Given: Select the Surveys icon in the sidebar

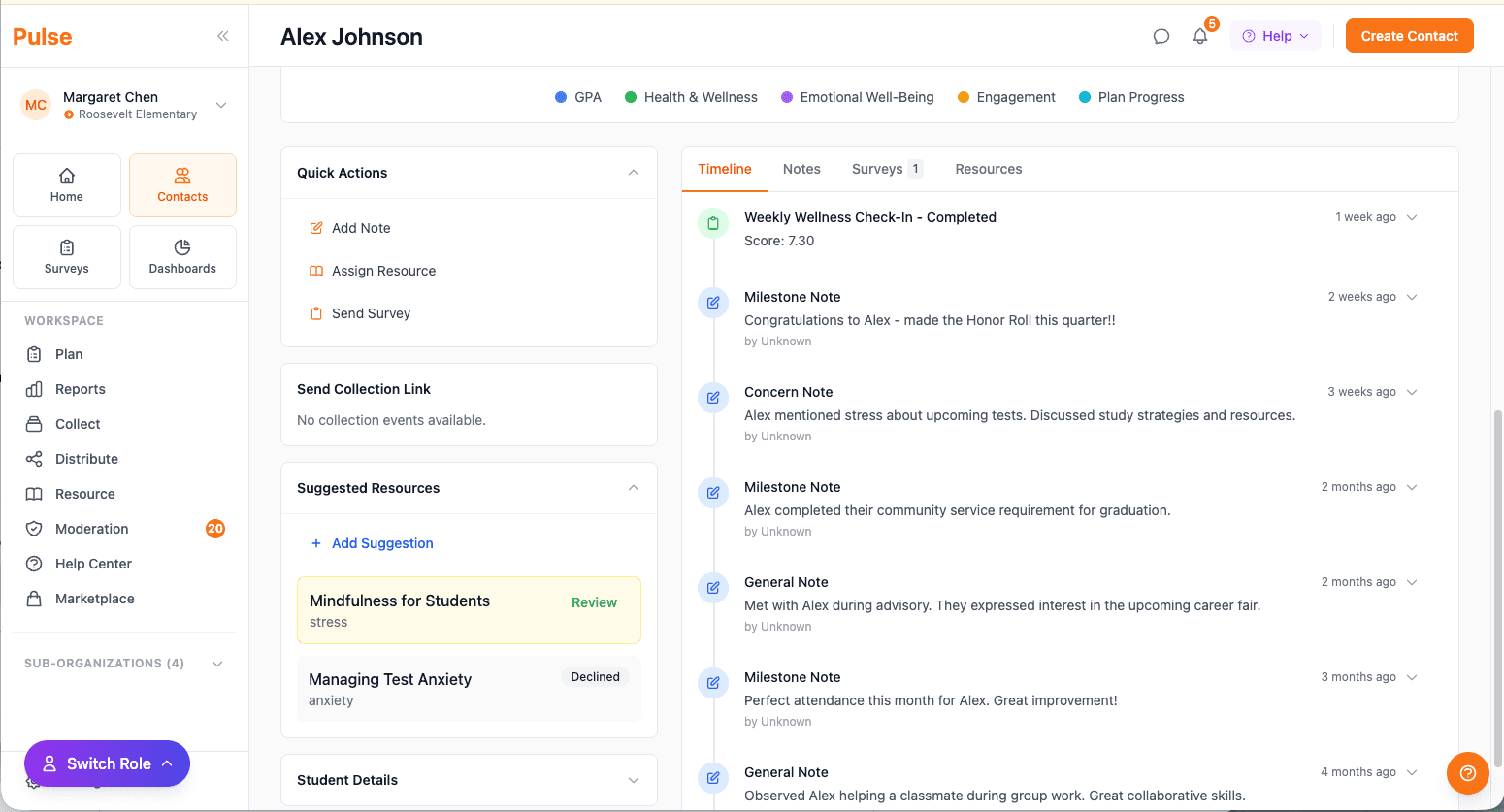Looking at the screenshot, I should click(66, 256).
